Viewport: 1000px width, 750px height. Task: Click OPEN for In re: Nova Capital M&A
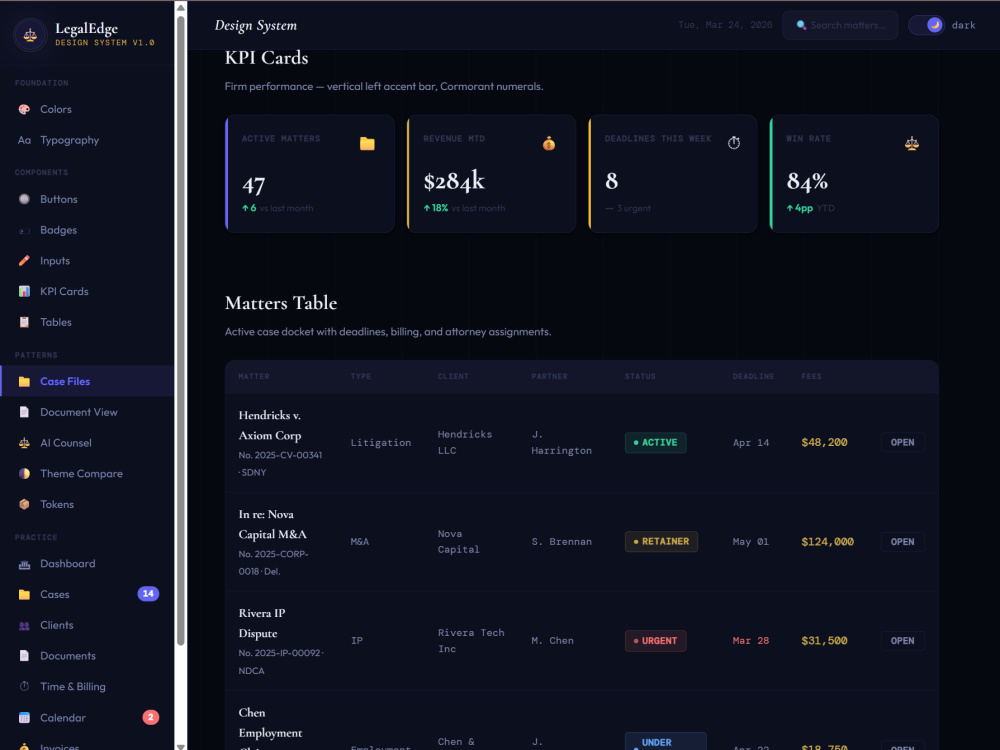click(902, 542)
